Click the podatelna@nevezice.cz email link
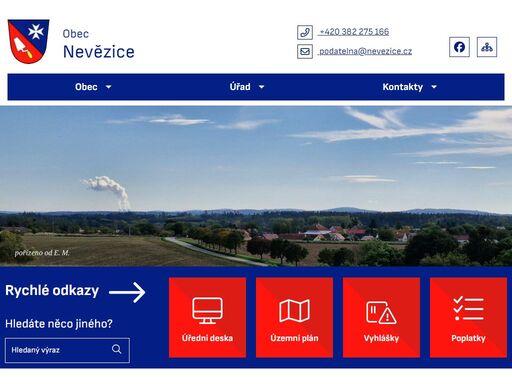512x384 pixels. click(x=365, y=51)
